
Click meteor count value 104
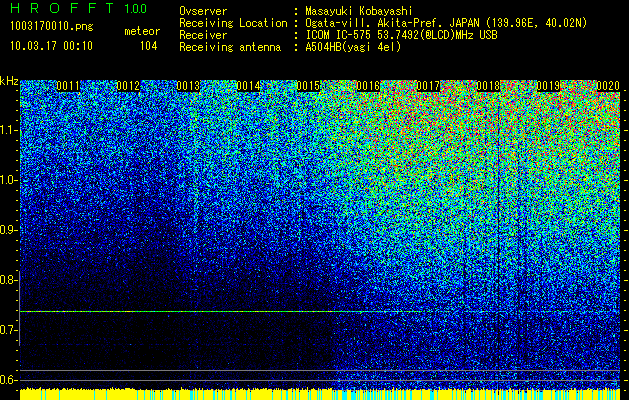[148, 46]
